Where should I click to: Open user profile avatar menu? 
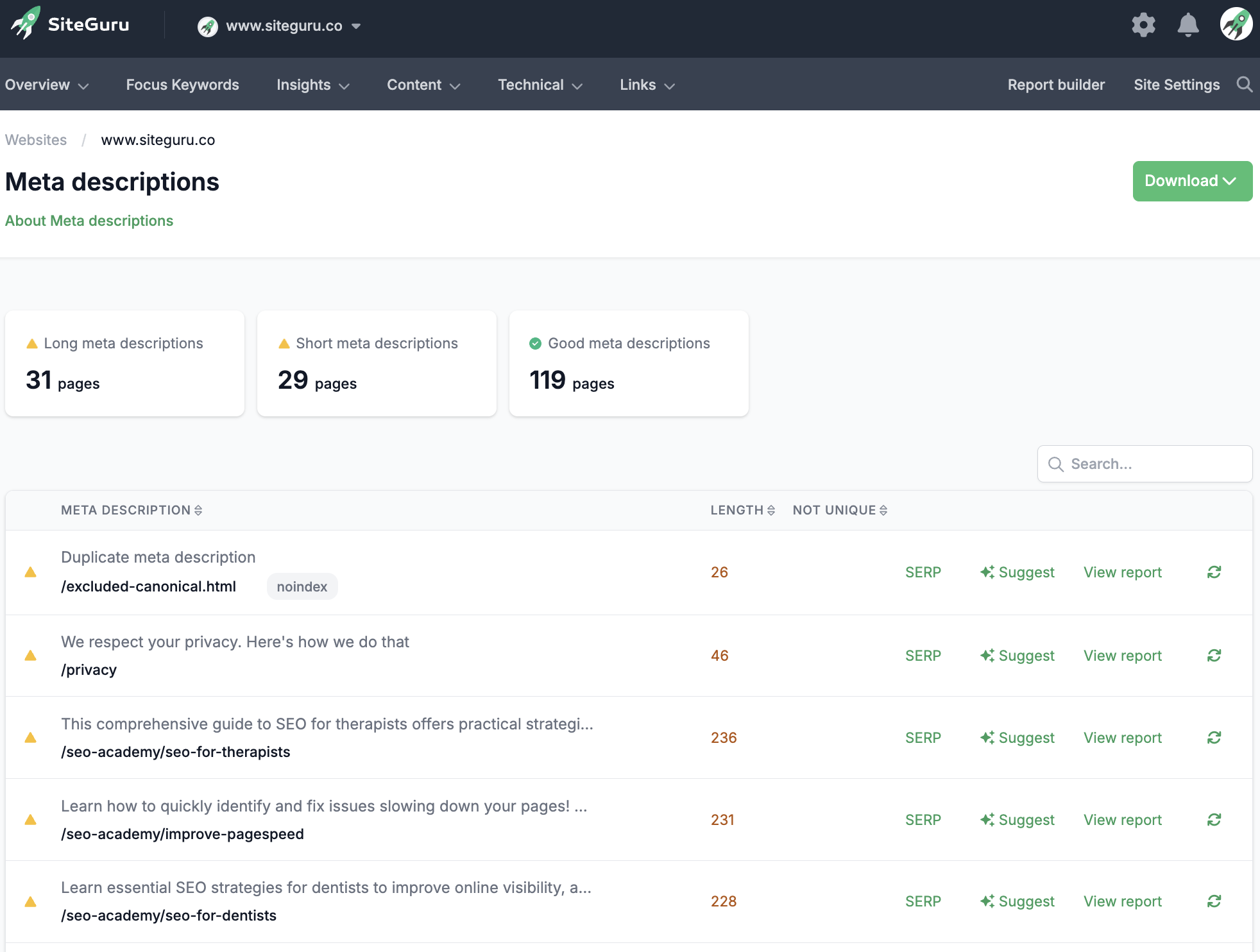click(1236, 24)
